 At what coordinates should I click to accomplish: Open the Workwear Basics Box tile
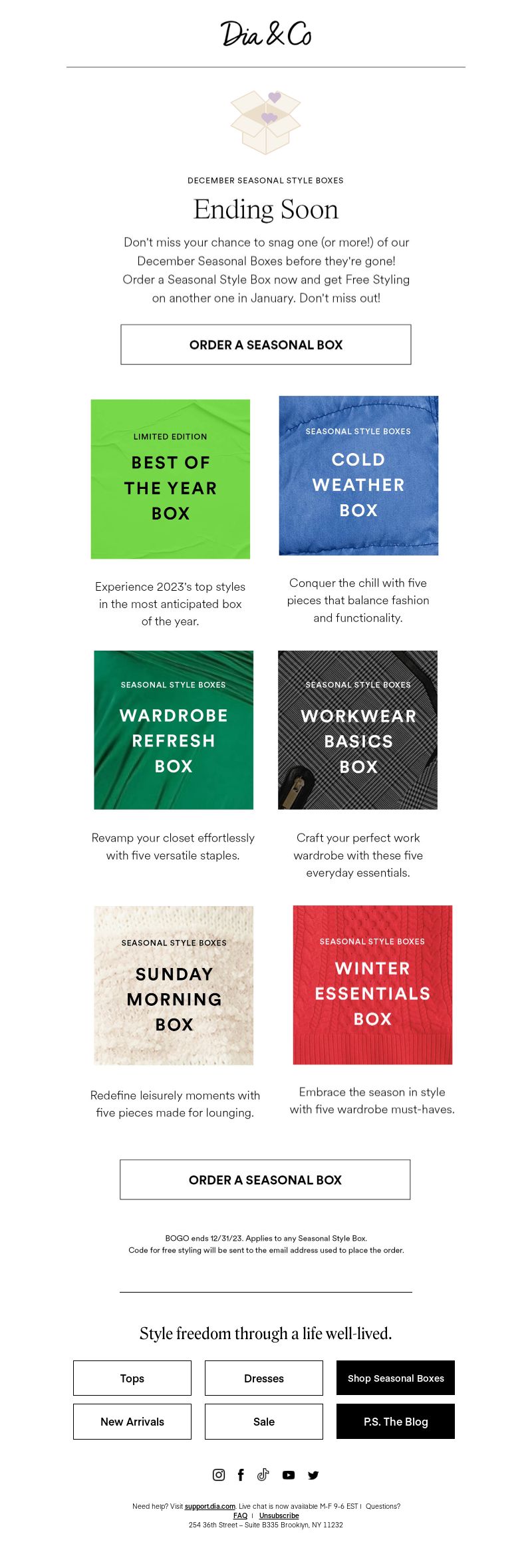tap(358, 730)
